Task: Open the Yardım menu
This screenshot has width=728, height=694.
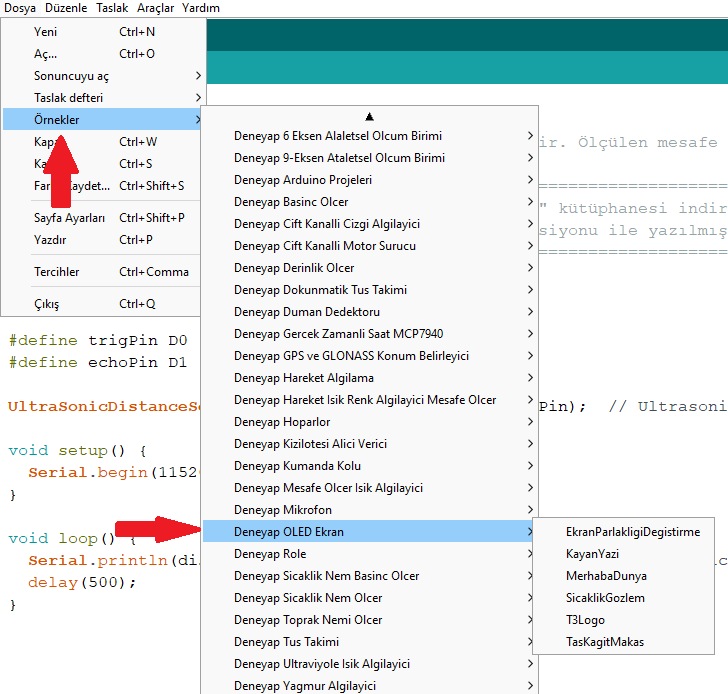Action: pos(201,8)
